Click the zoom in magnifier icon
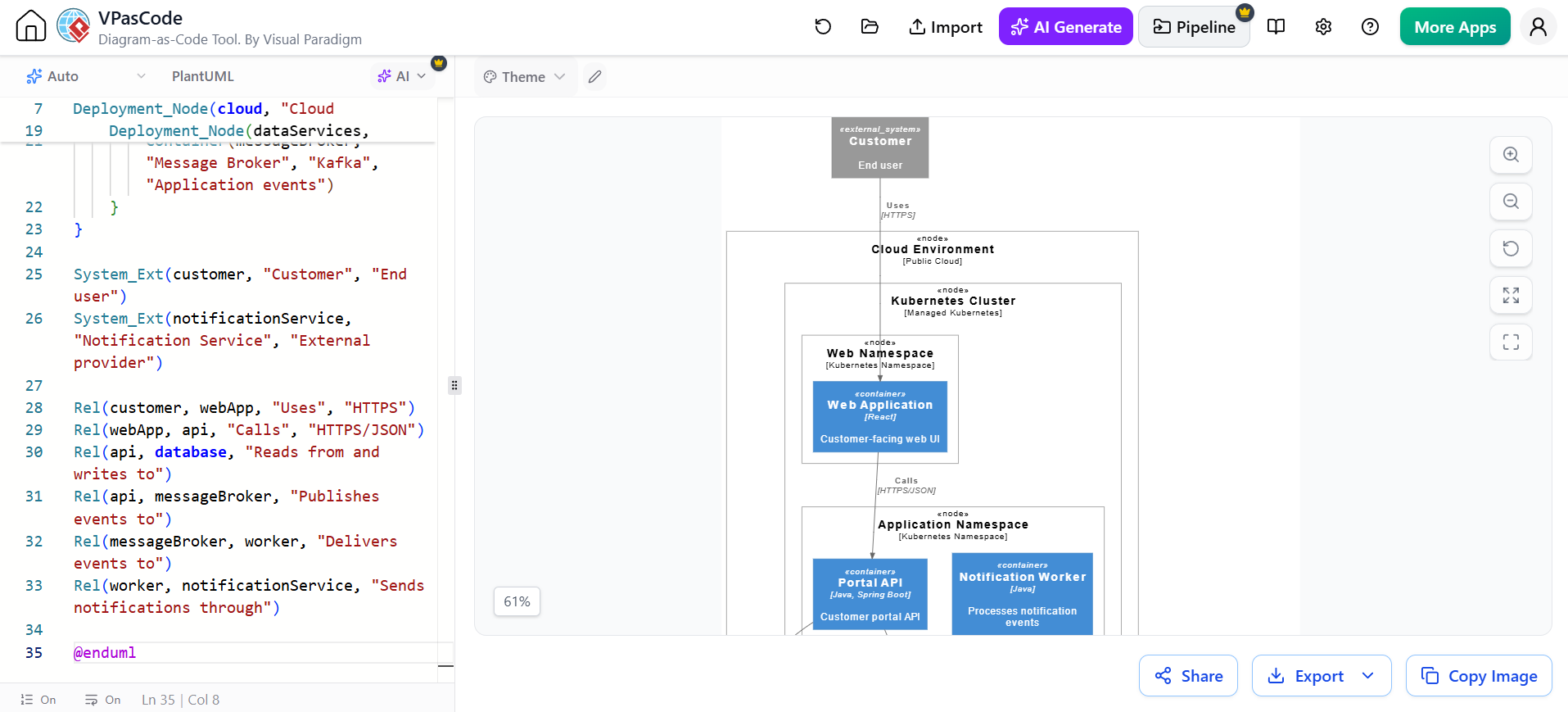The width and height of the screenshot is (1568, 712). point(1511,155)
